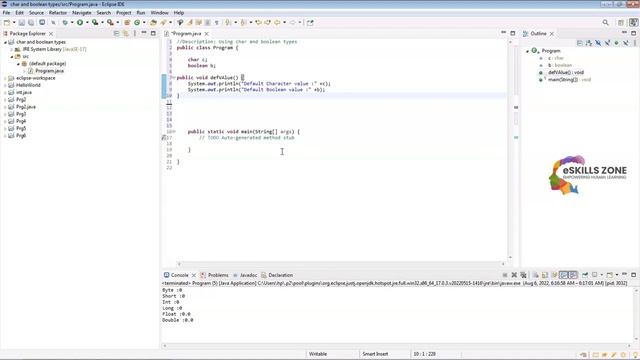Viewport: 640px width, 360px height.
Task: Toggle Link with Editor in Package Explorer
Action: 125,33
